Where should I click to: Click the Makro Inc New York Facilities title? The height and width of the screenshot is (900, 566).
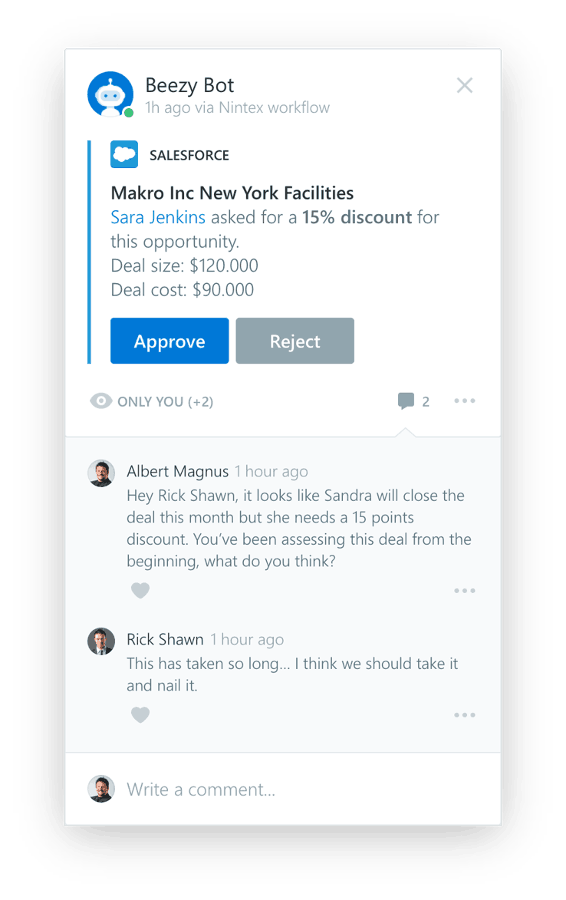(232, 193)
